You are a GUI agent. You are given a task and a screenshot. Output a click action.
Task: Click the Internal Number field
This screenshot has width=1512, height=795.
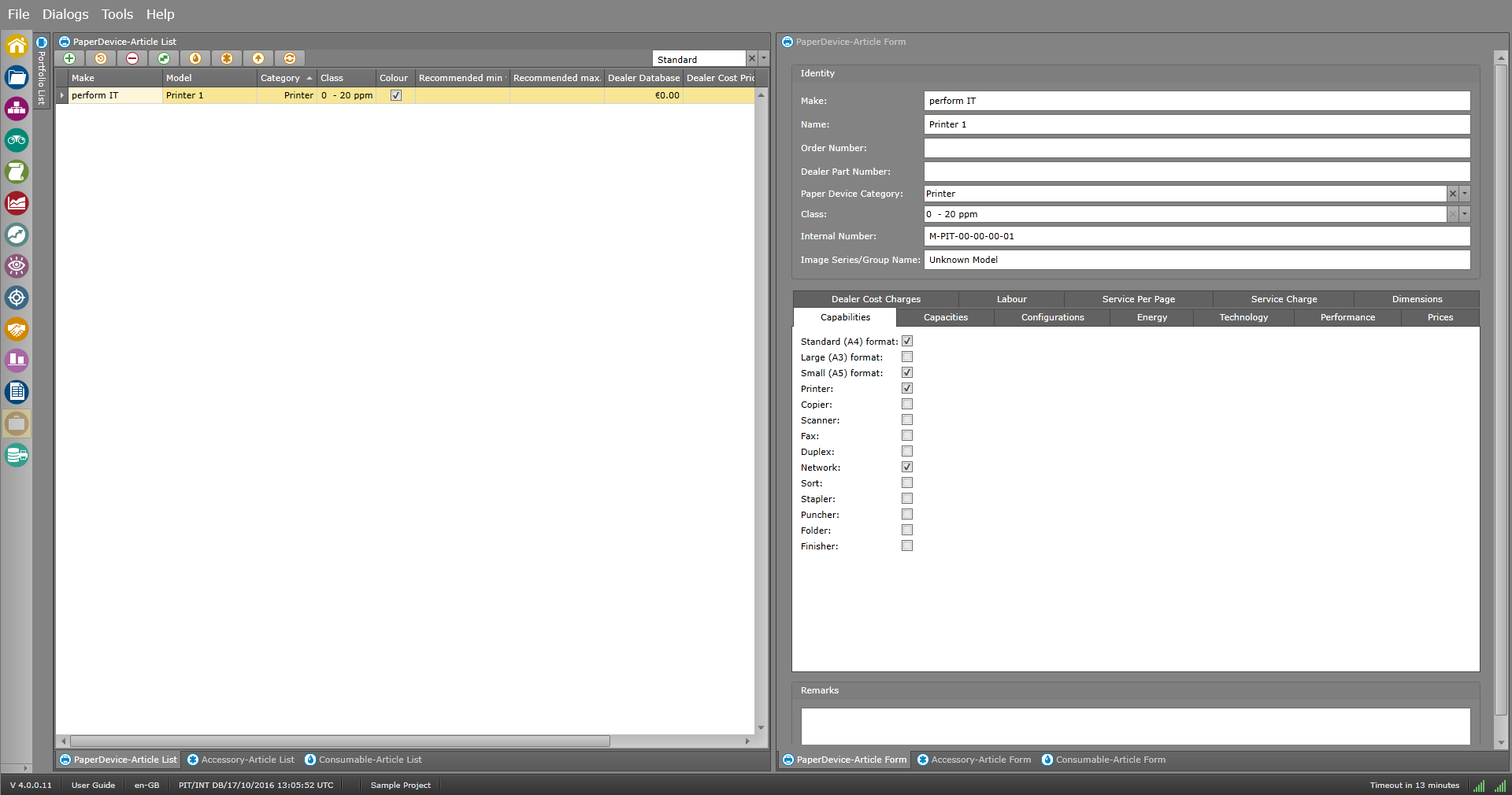1196,236
